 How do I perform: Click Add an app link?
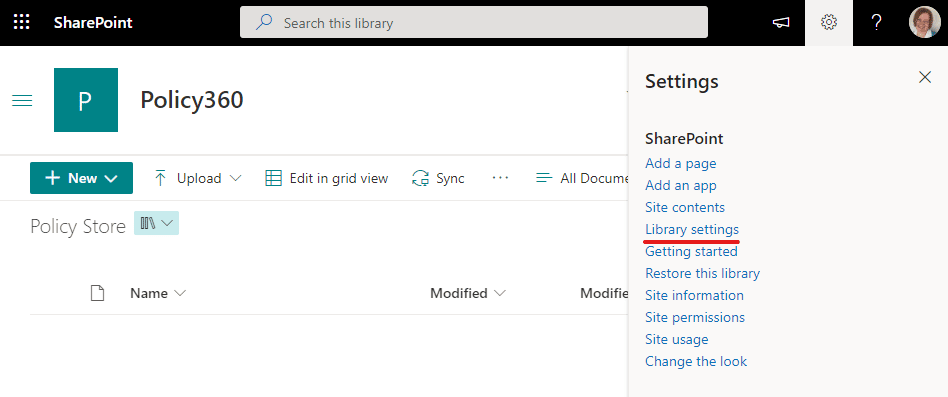click(x=681, y=186)
